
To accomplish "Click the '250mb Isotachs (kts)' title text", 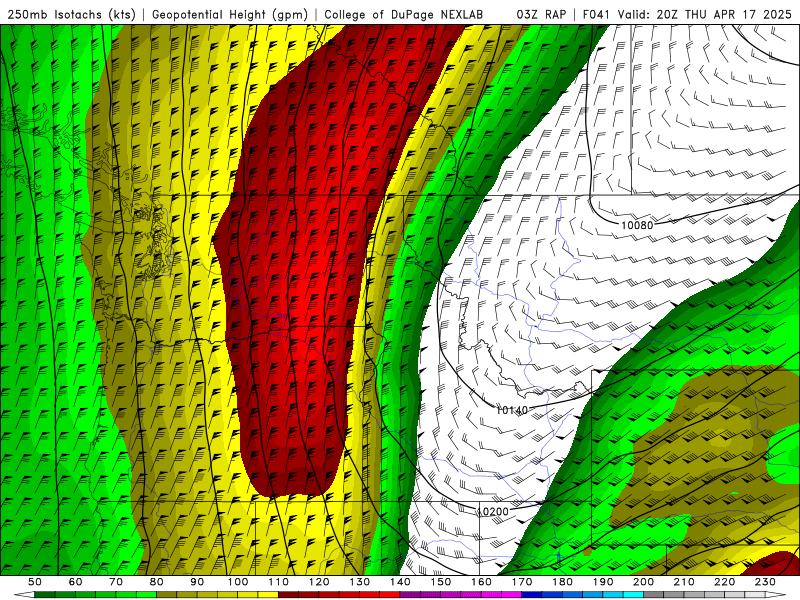I will (x=71, y=14).
